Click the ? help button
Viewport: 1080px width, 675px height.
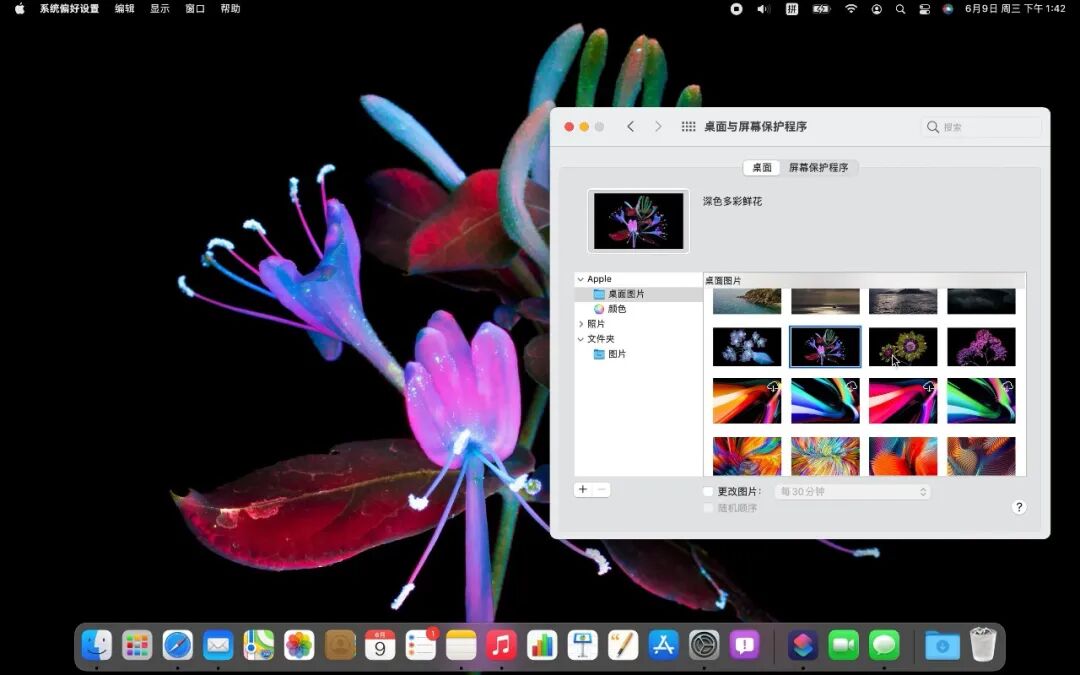coord(1019,507)
